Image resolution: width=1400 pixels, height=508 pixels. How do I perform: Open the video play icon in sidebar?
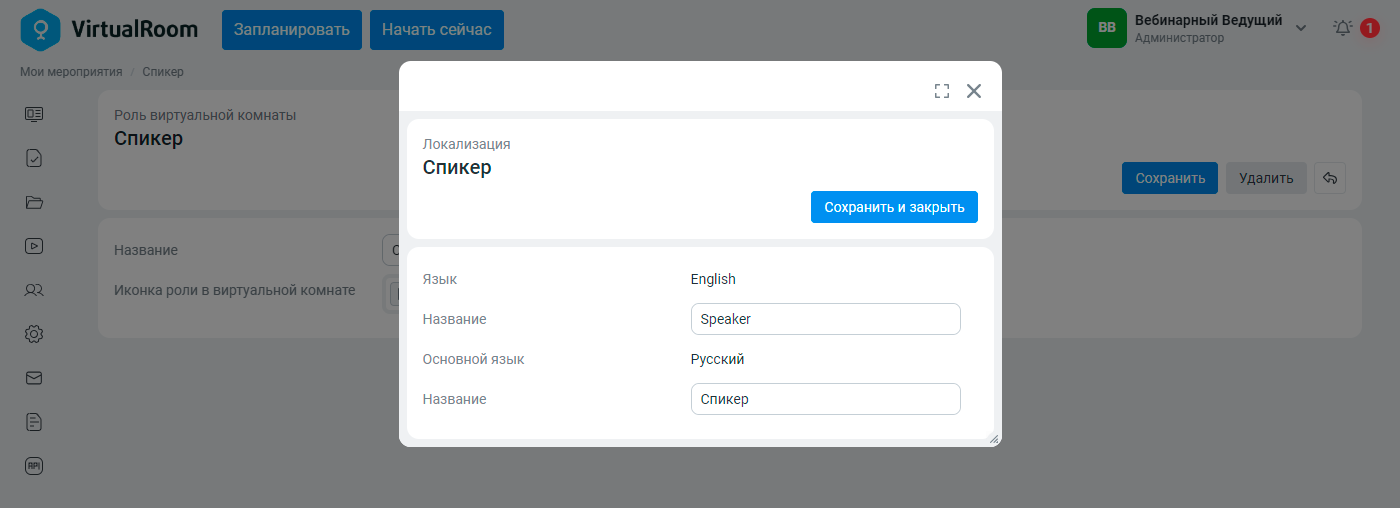point(34,246)
